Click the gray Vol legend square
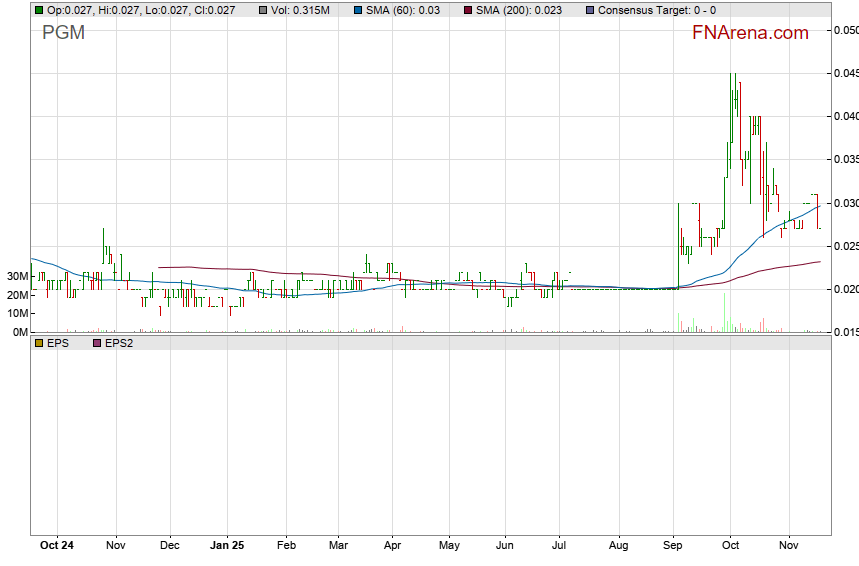Image resolution: width=859 pixels, height=566 pixels. pos(263,10)
